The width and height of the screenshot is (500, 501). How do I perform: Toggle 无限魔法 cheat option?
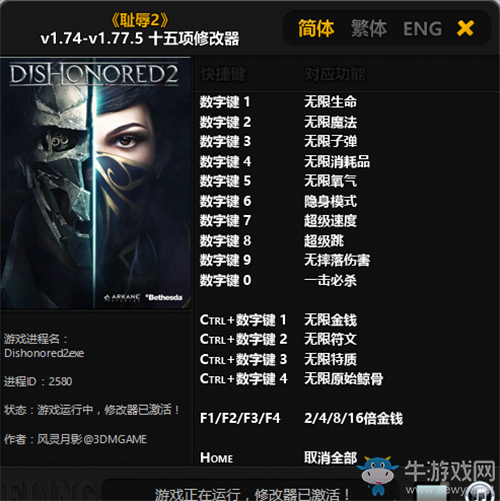click(x=330, y=122)
